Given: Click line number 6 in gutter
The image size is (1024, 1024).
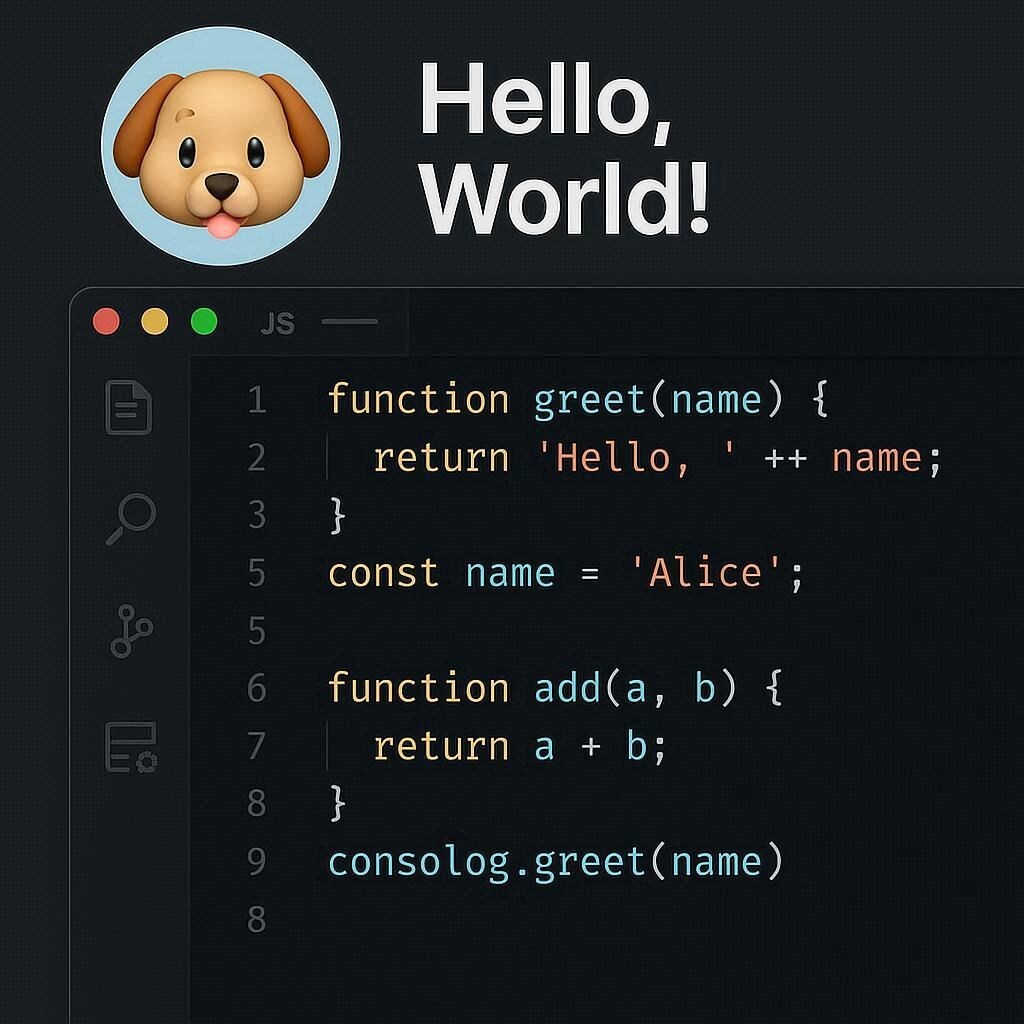Looking at the screenshot, I should [257, 688].
